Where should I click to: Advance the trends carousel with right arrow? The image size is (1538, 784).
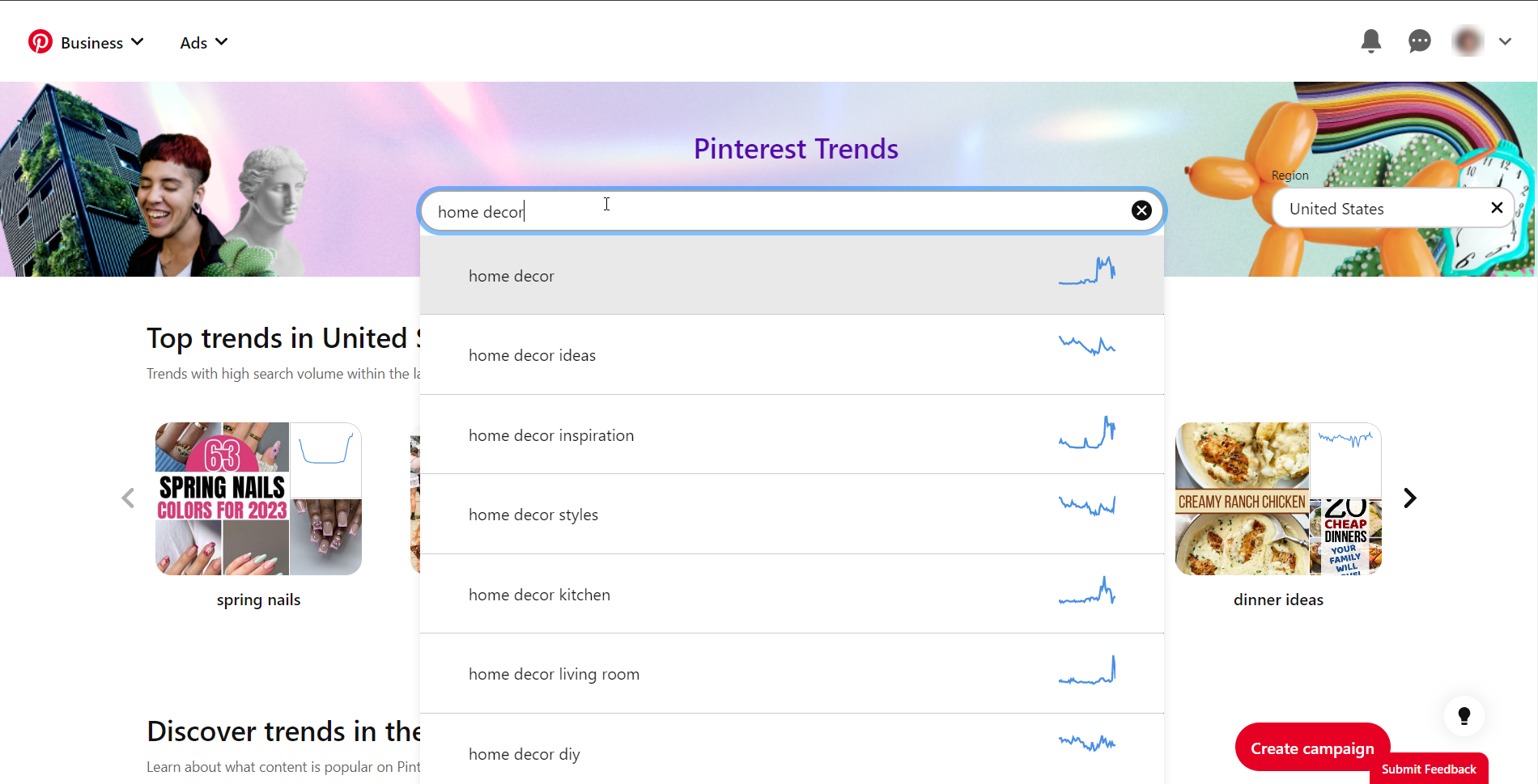(x=1410, y=498)
